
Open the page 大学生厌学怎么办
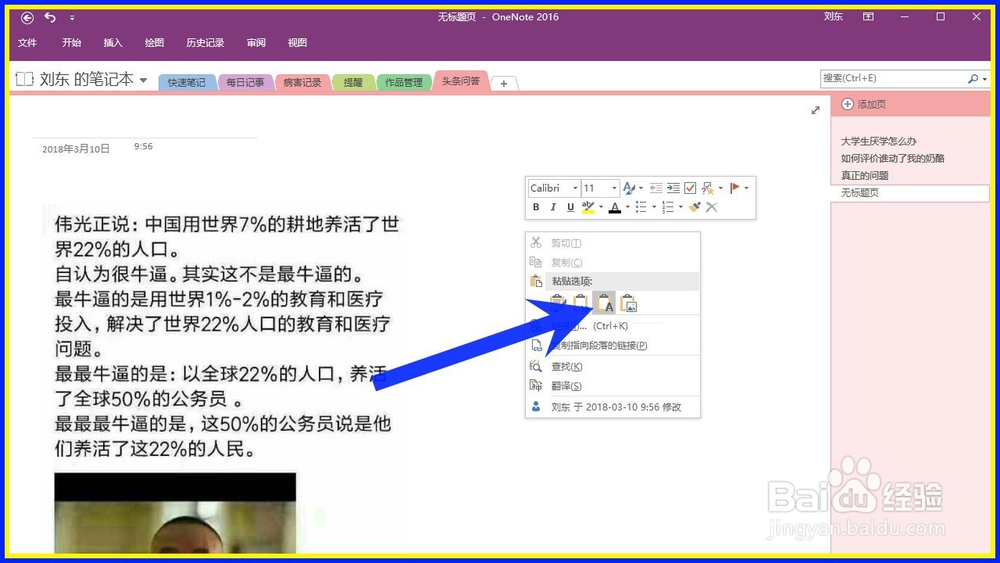[x=878, y=141]
